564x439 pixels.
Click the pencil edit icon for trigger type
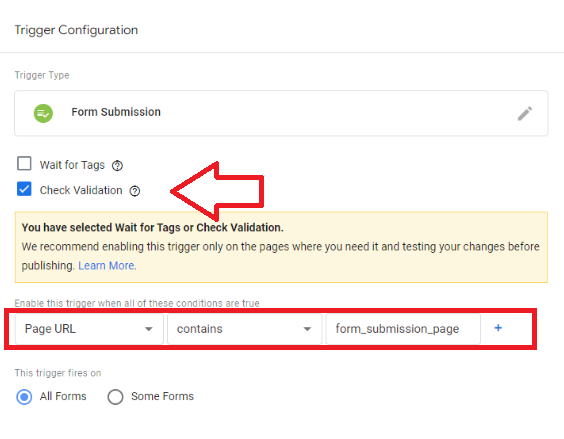click(x=525, y=113)
